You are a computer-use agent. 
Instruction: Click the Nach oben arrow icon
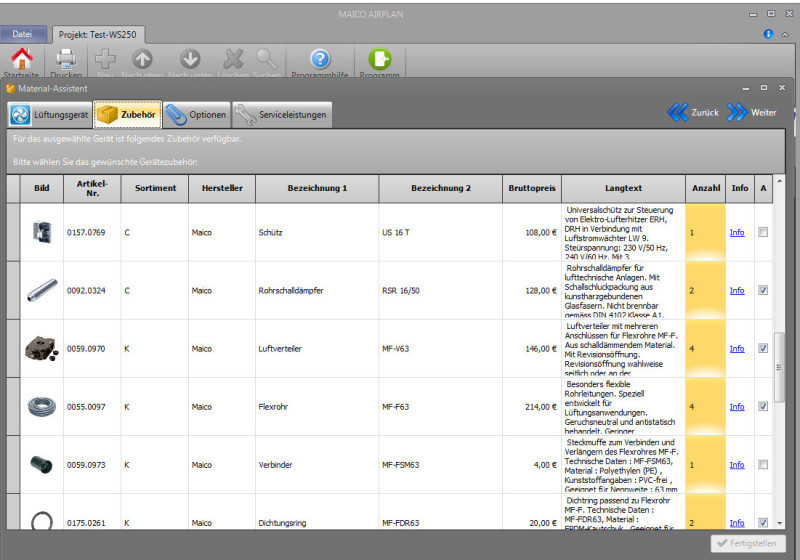pyautogui.click(x=142, y=59)
